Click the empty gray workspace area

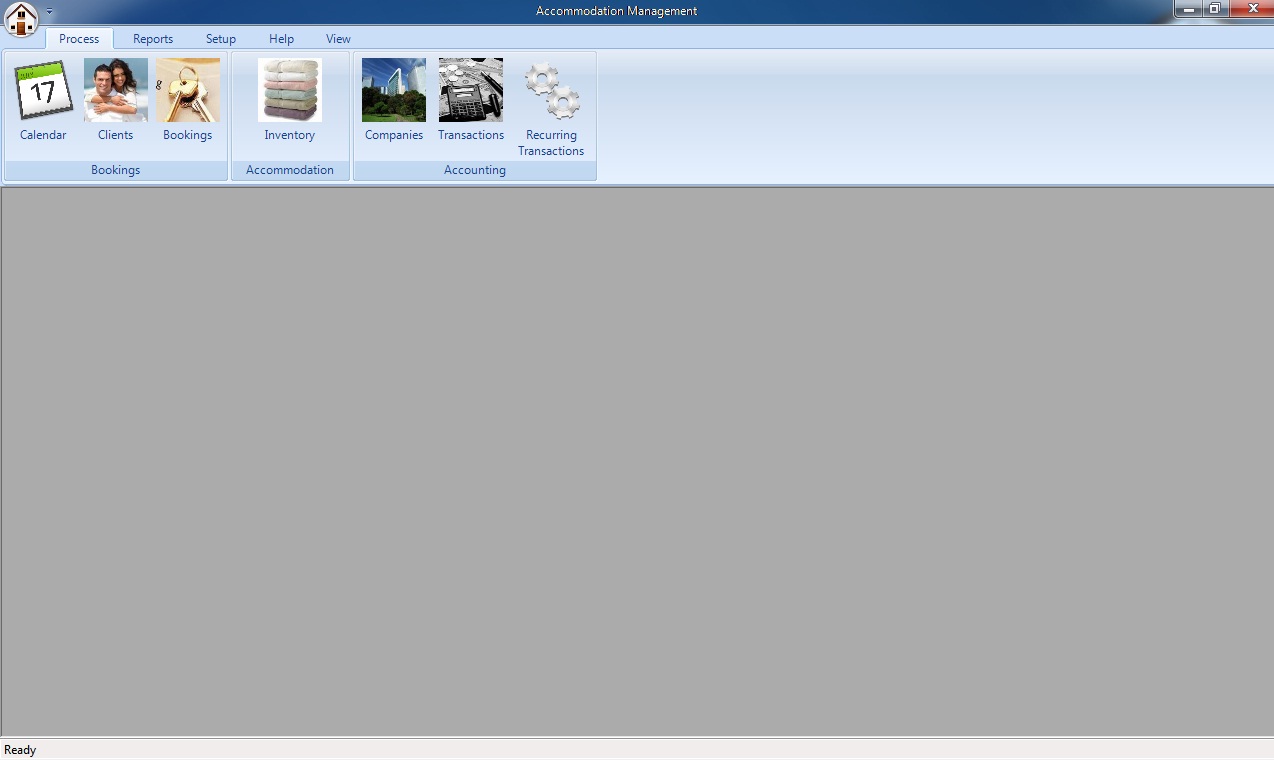point(636,460)
